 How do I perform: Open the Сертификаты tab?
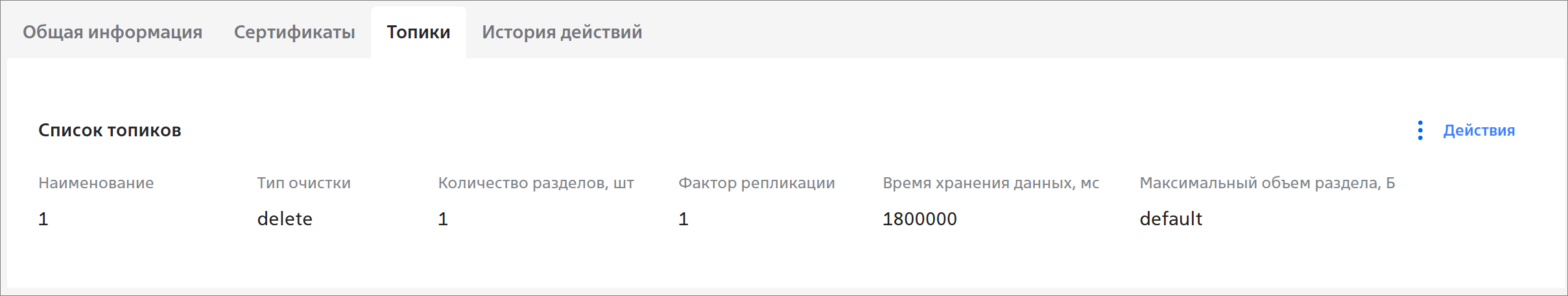pos(294,32)
